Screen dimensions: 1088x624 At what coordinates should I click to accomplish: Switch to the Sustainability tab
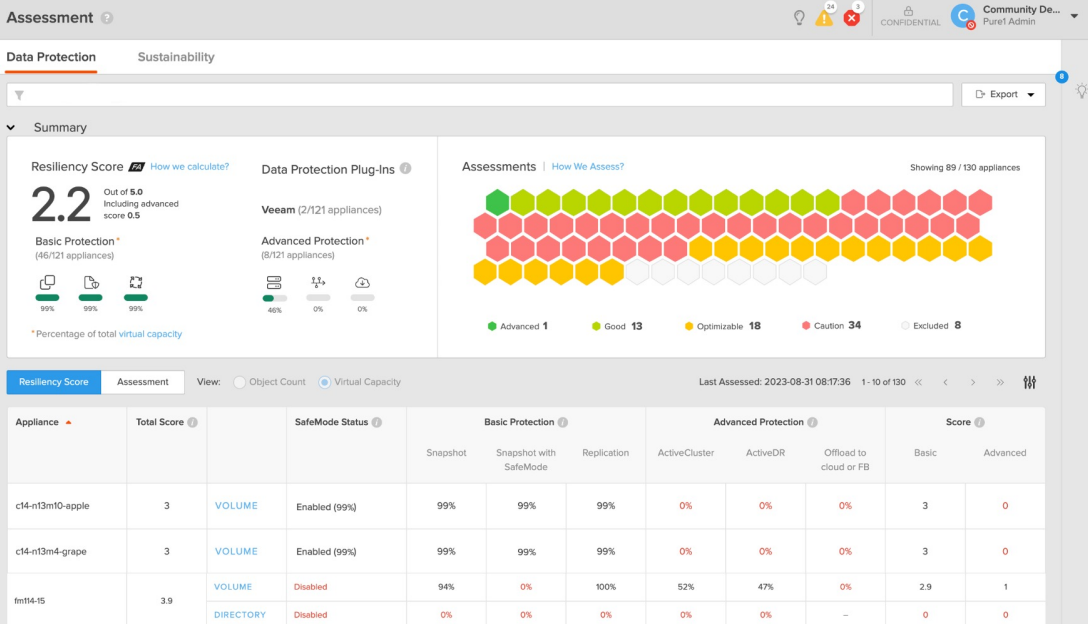176,57
